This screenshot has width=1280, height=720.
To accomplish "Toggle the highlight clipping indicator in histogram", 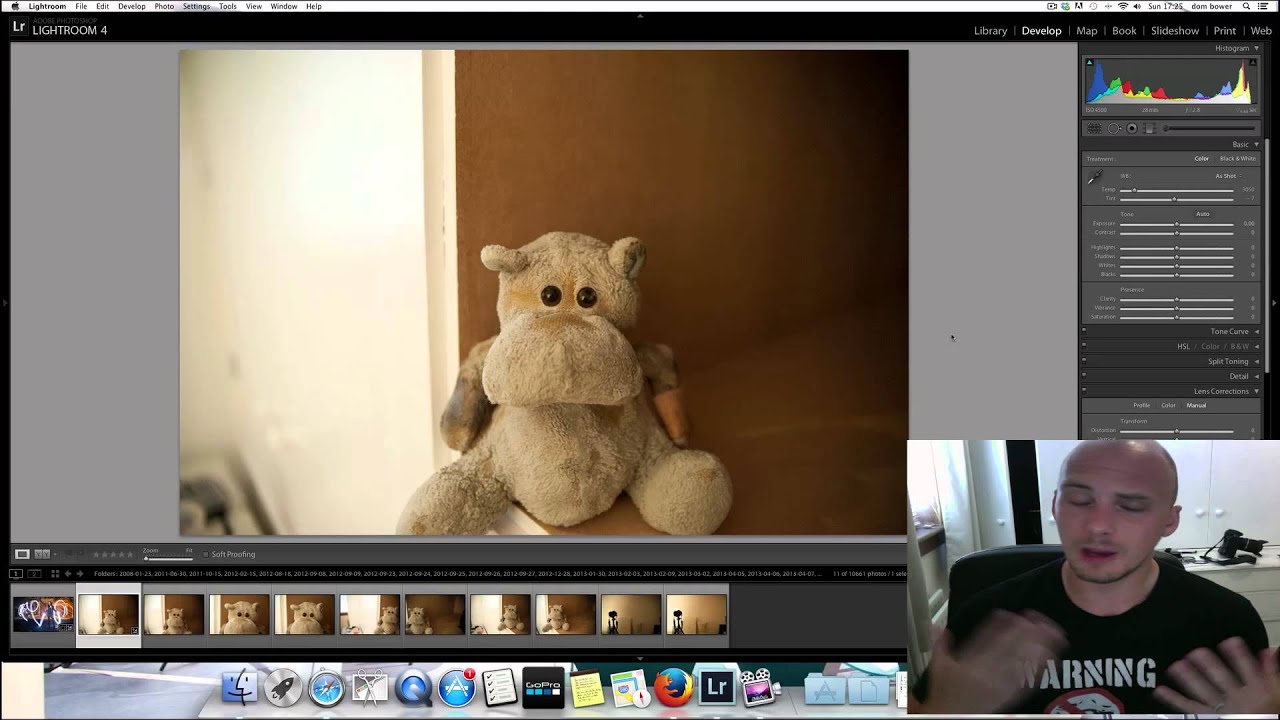I will pos(1253,62).
